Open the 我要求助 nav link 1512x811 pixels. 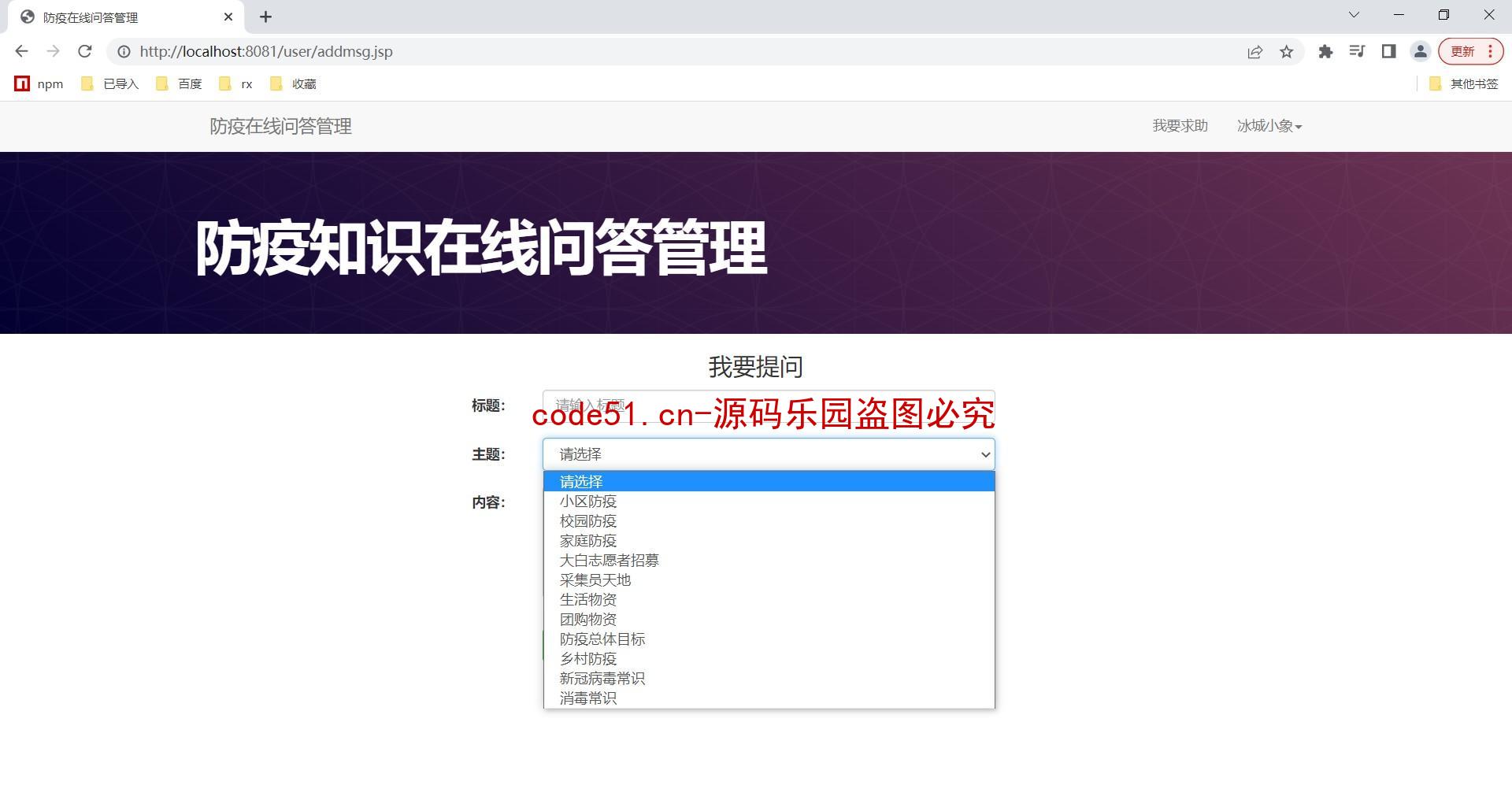pos(1180,126)
